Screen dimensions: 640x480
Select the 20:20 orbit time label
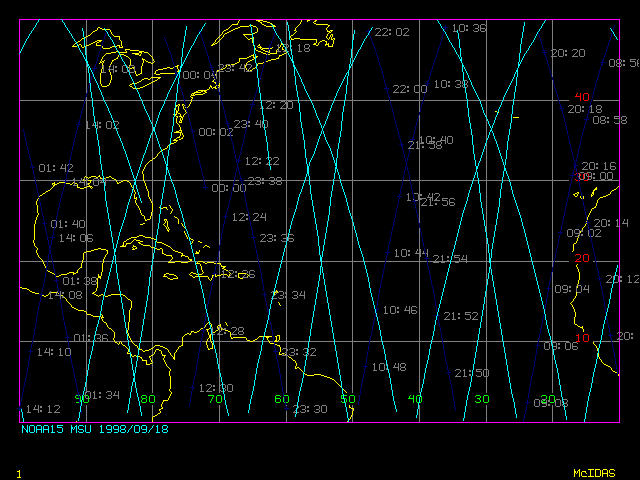pyautogui.click(x=568, y=53)
